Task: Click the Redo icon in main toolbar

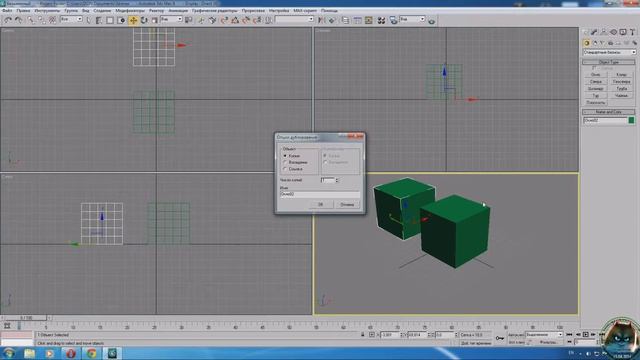Action: 18,20
